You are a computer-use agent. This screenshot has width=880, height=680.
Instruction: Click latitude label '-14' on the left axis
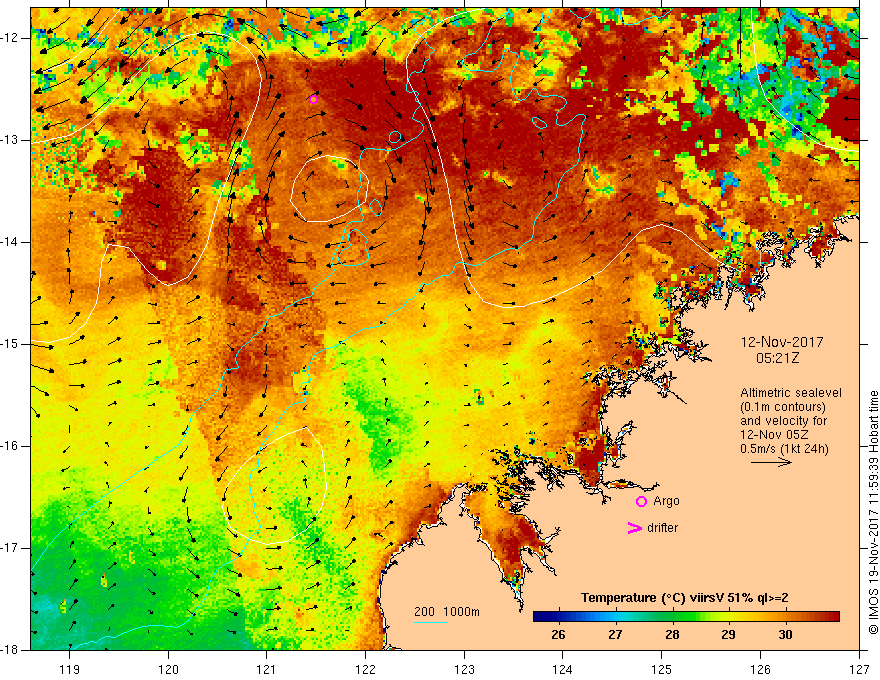click(x=10, y=242)
